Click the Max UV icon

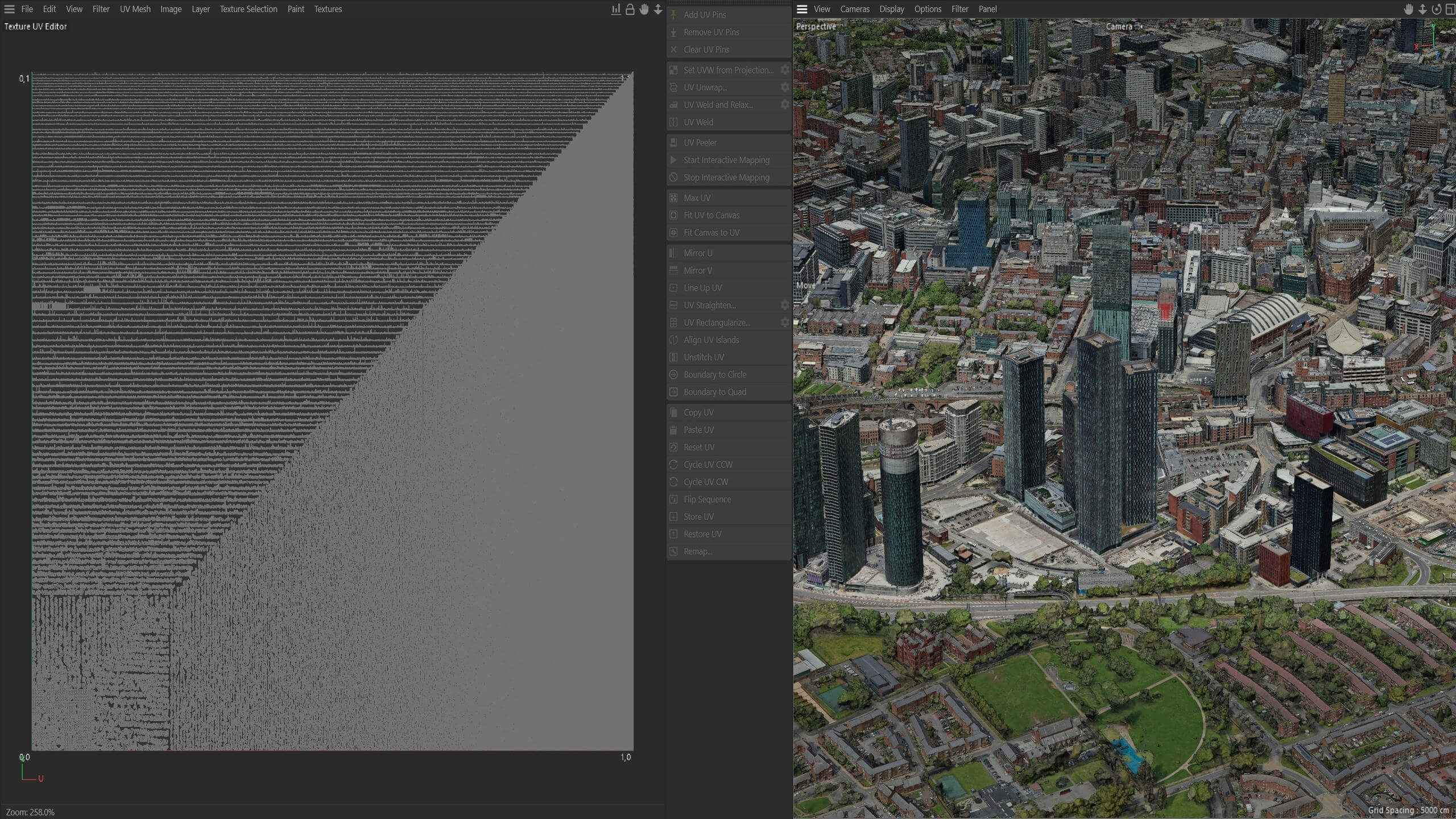coord(673,198)
